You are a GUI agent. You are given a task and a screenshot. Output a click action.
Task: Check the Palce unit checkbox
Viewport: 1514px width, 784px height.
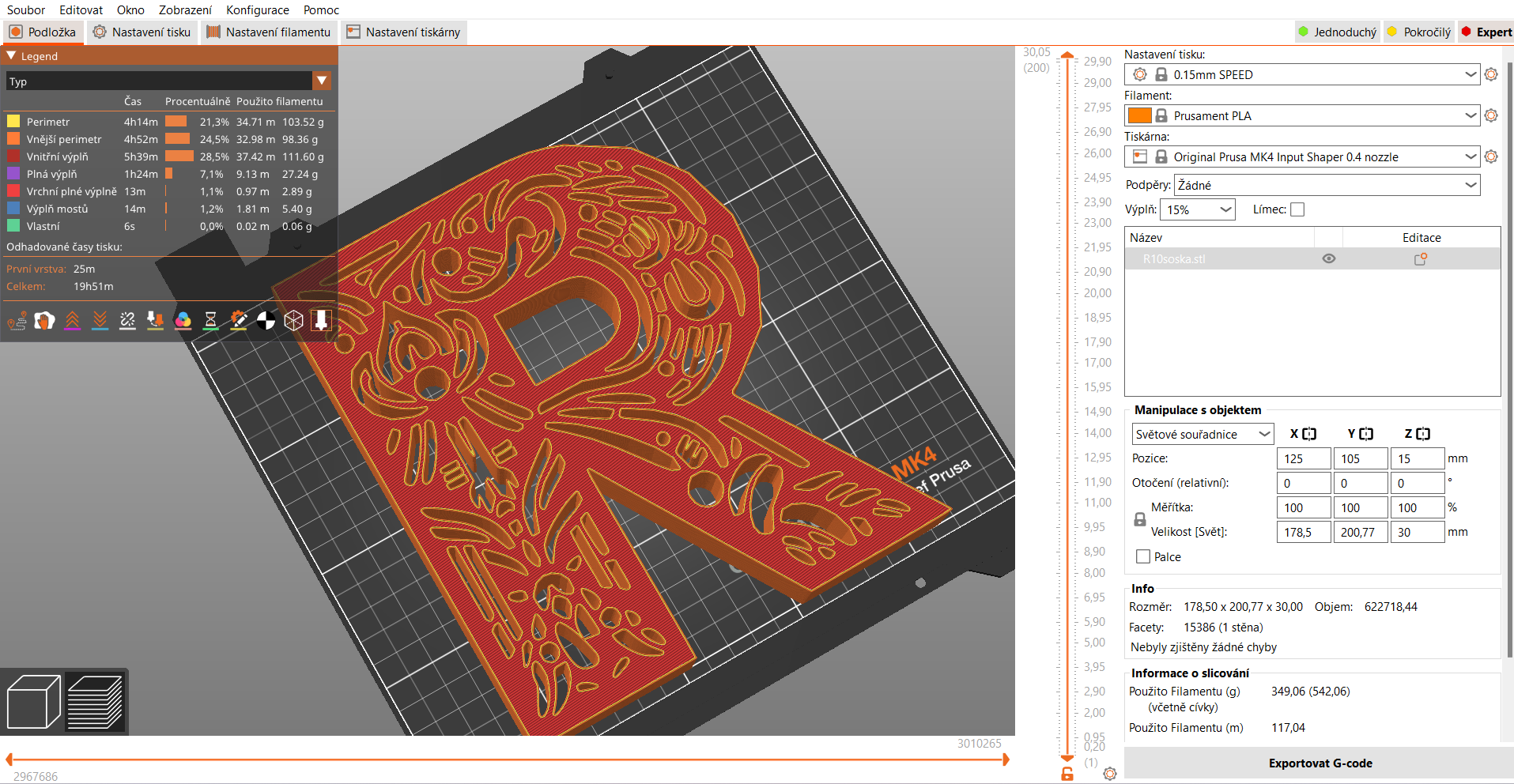[x=1142, y=556]
